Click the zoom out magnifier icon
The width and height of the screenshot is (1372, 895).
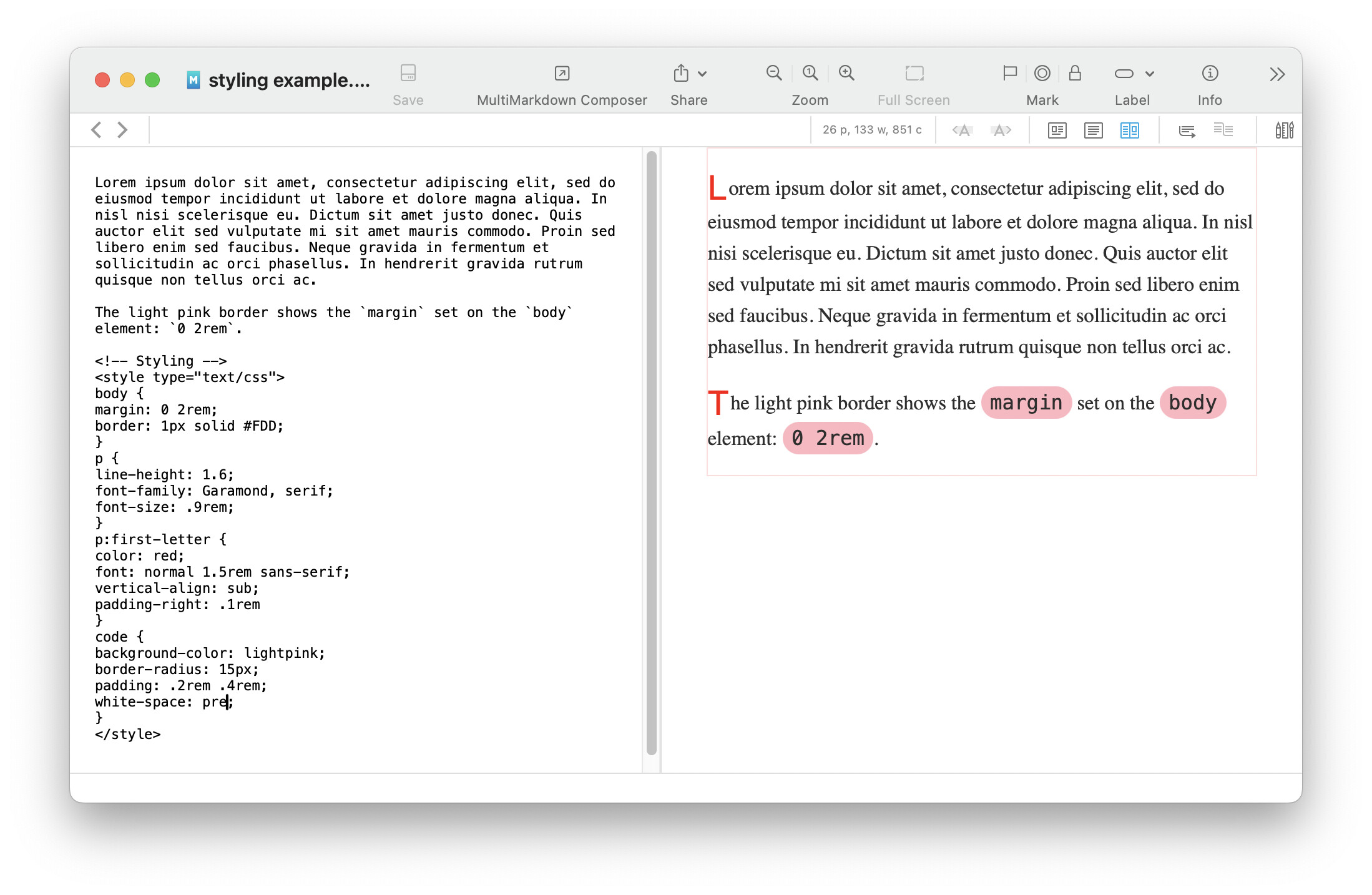click(773, 73)
